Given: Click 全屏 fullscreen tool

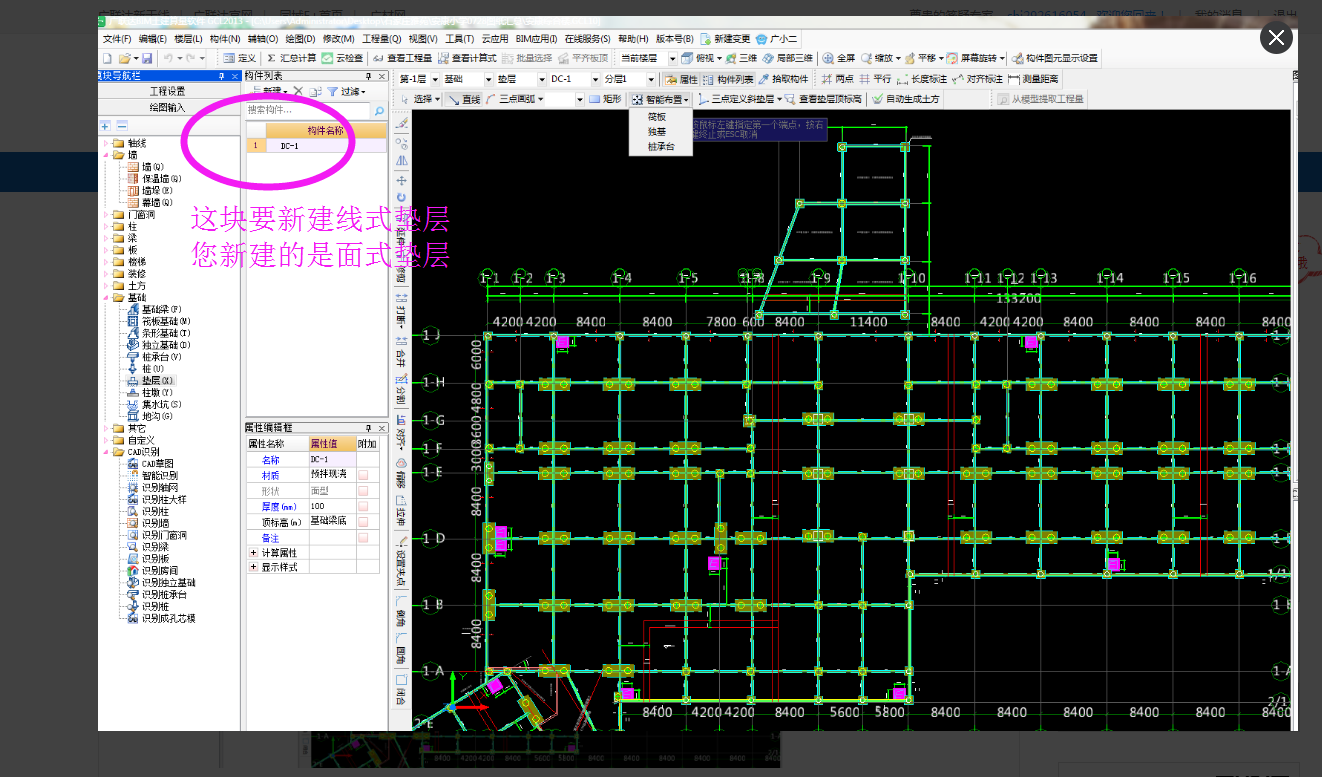Looking at the screenshot, I should click(838, 58).
